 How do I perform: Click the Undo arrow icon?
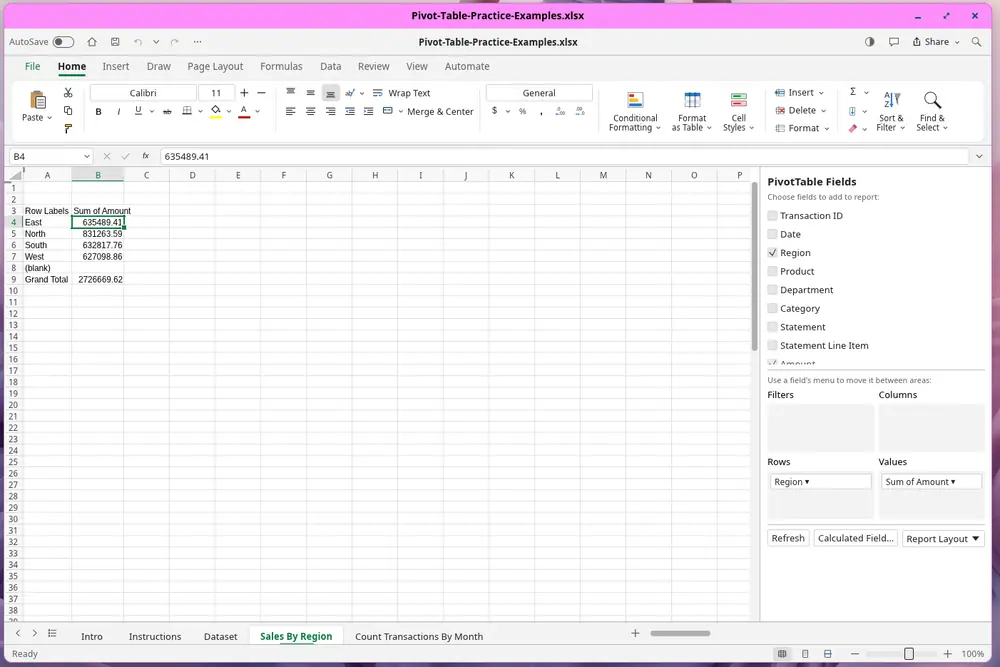pyautogui.click(x=138, y=42)
